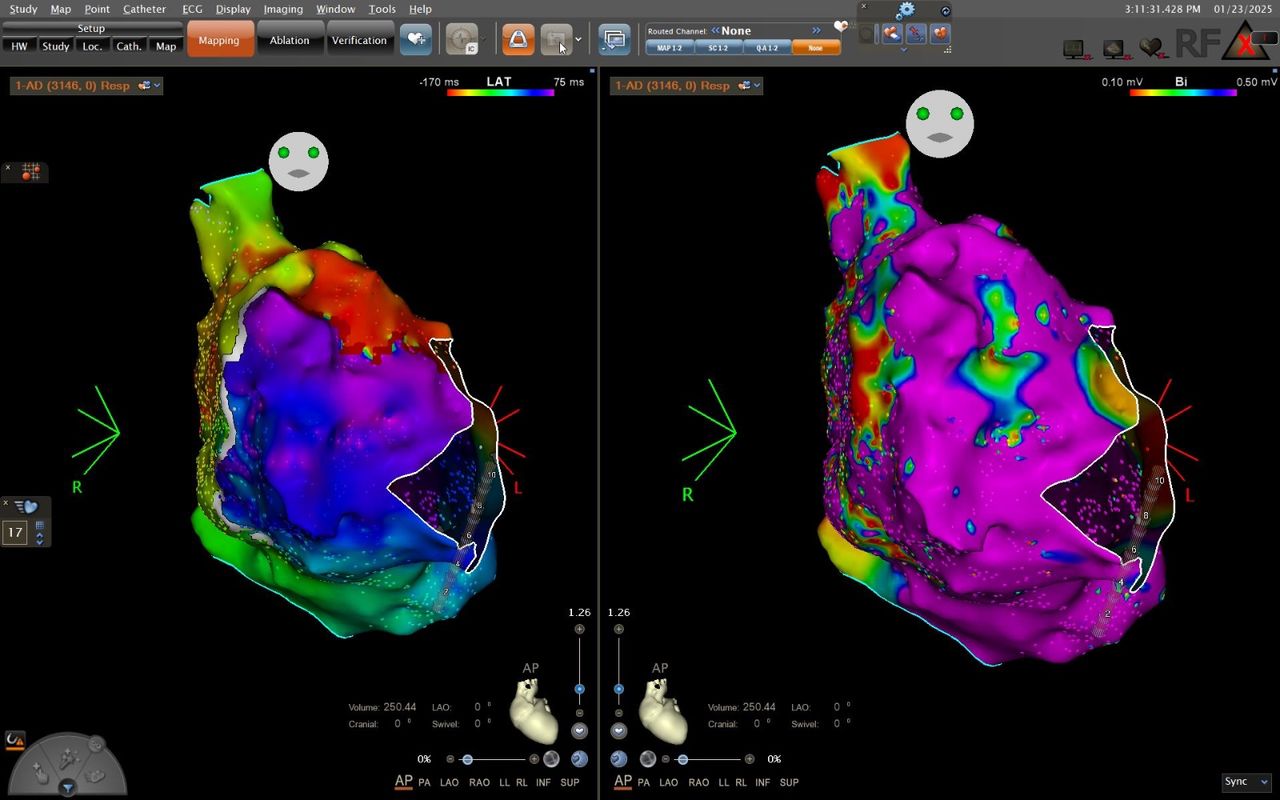Image resolution: width=1280 pixels, height=800 pixels.
Task: Click the center heart button in left view
Action: point(579,730)
